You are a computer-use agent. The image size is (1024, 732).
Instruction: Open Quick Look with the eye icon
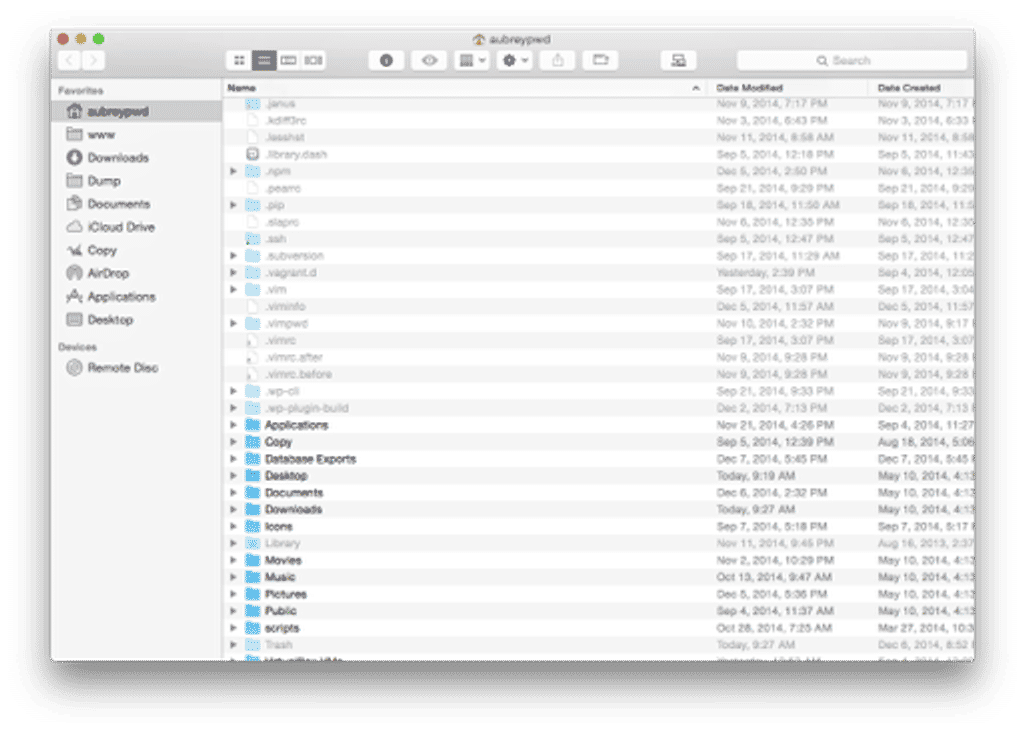coord(429,60)
